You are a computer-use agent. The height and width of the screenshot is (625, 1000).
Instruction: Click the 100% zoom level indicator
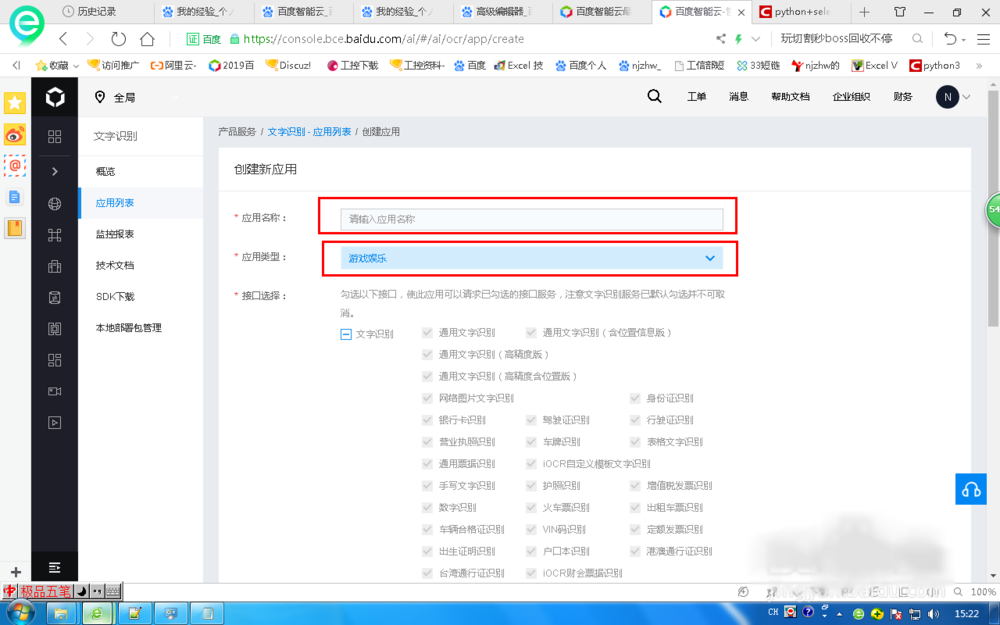coord(983,592)
